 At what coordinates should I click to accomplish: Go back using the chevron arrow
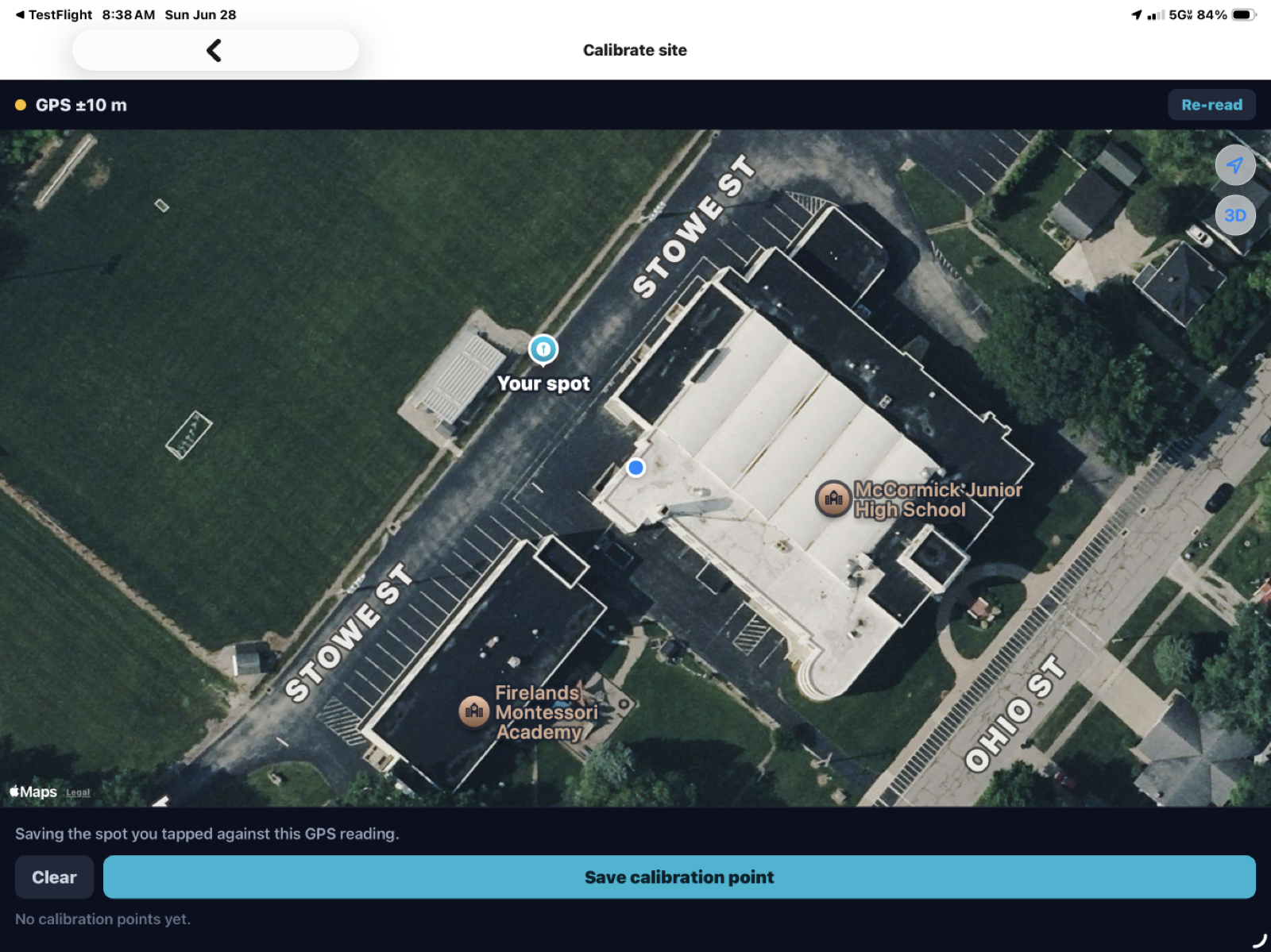pos(214,50)
